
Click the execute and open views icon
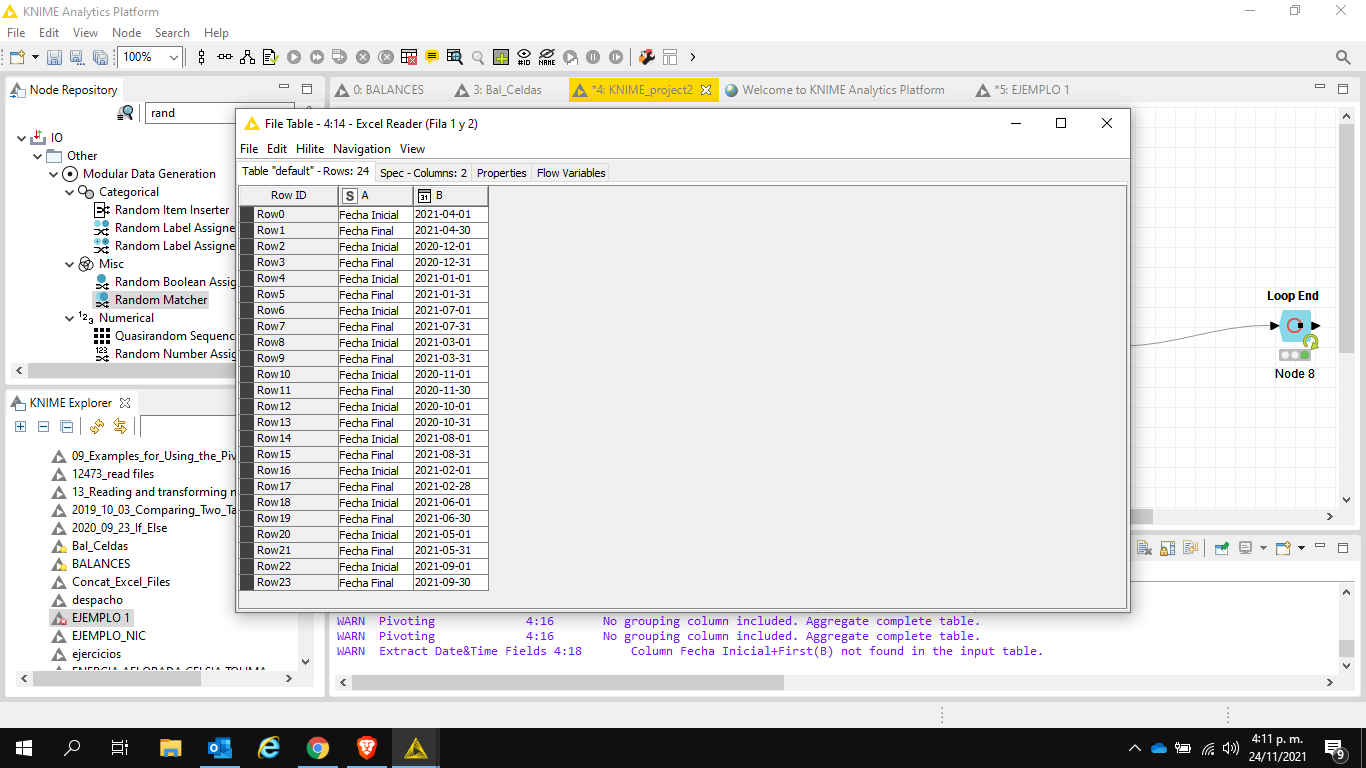click(x=340, y=57)
